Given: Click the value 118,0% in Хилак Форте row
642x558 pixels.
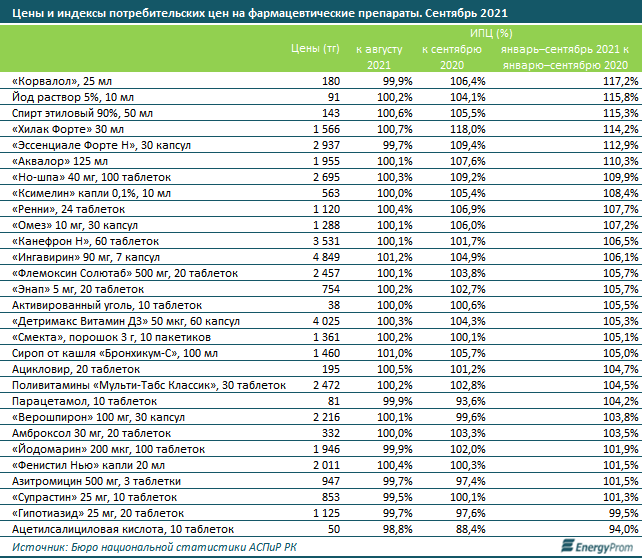Looking at the screenshot, I should 468,129.
